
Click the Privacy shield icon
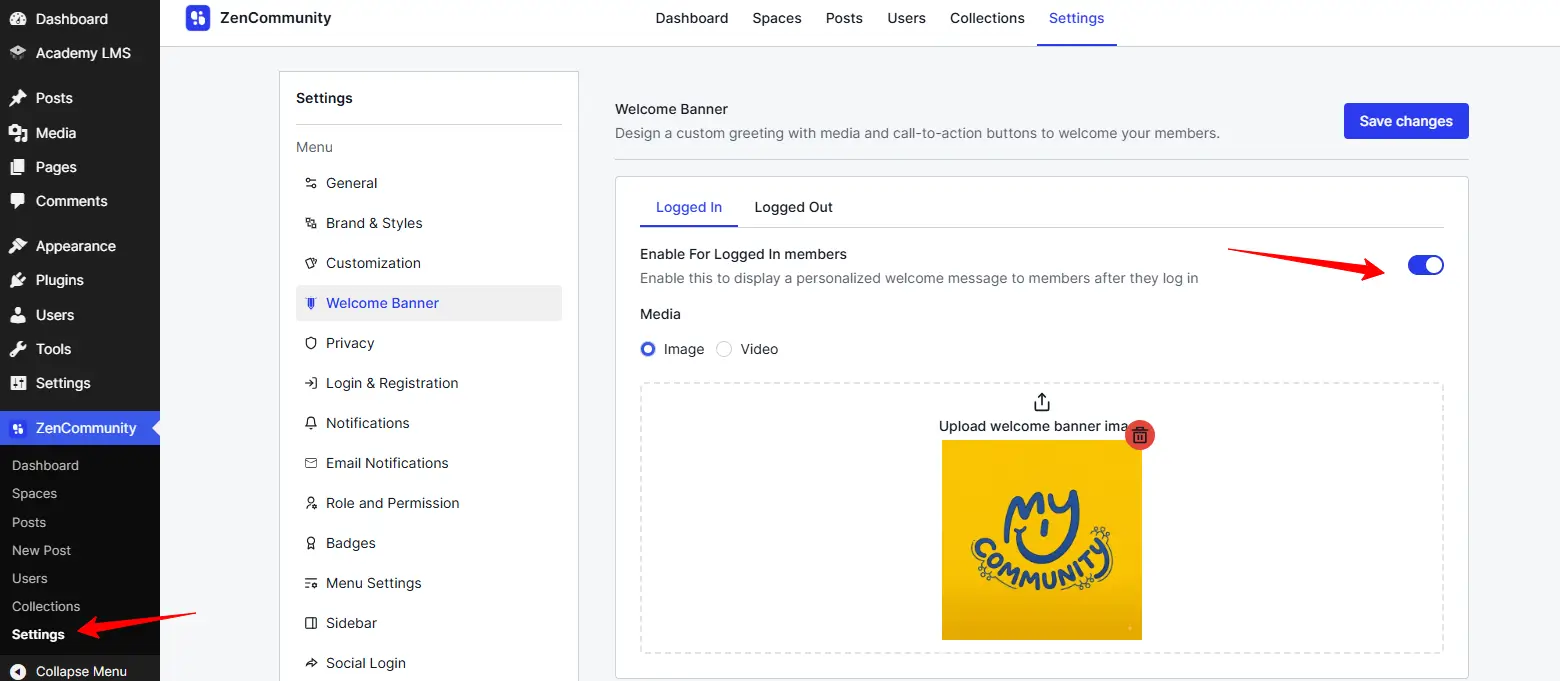(310, 343)
